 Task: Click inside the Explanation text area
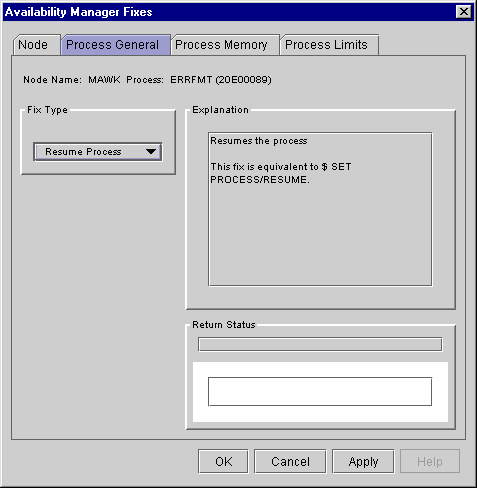320,209
